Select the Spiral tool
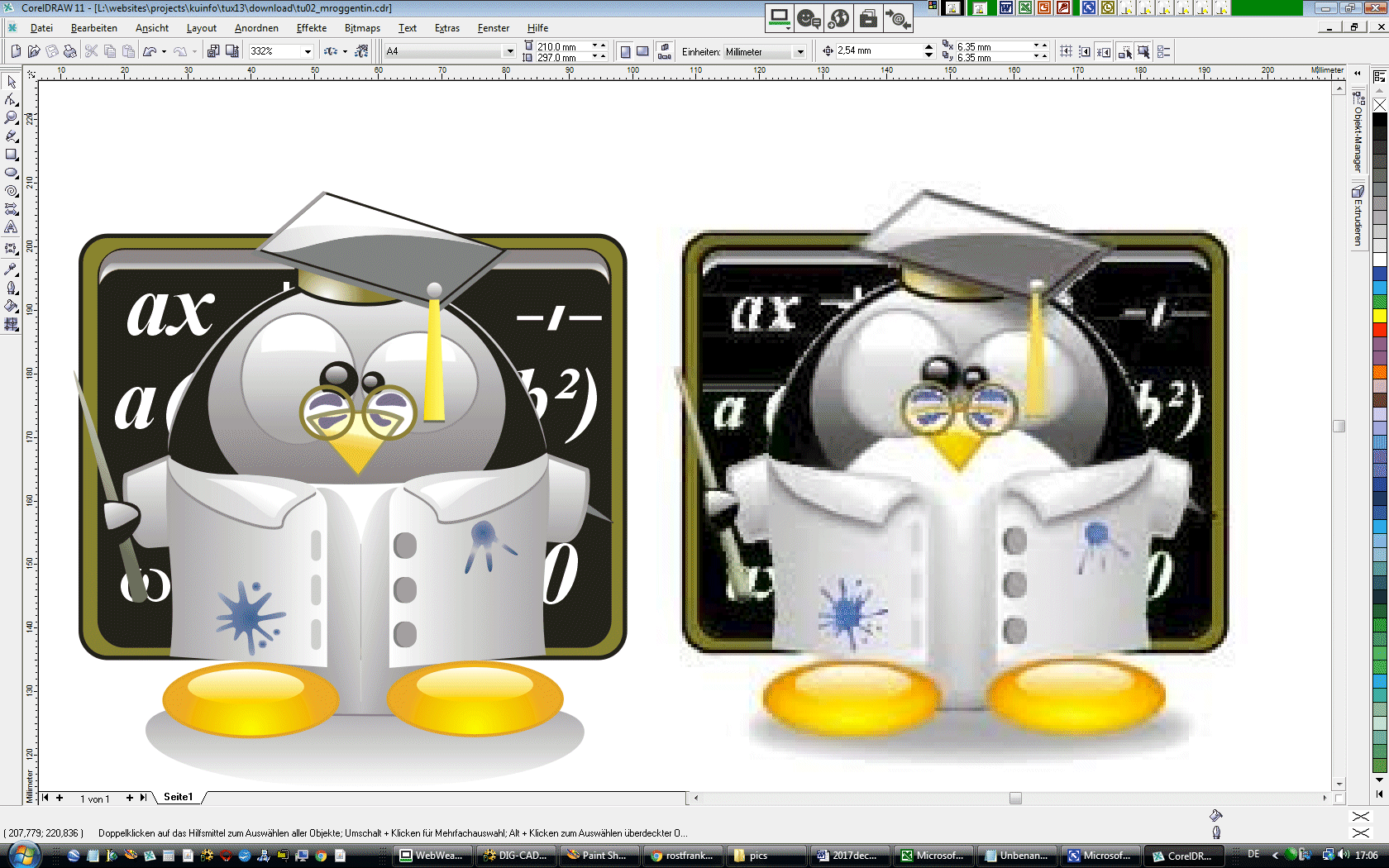1389x868 pixels. tap(12, 190)
